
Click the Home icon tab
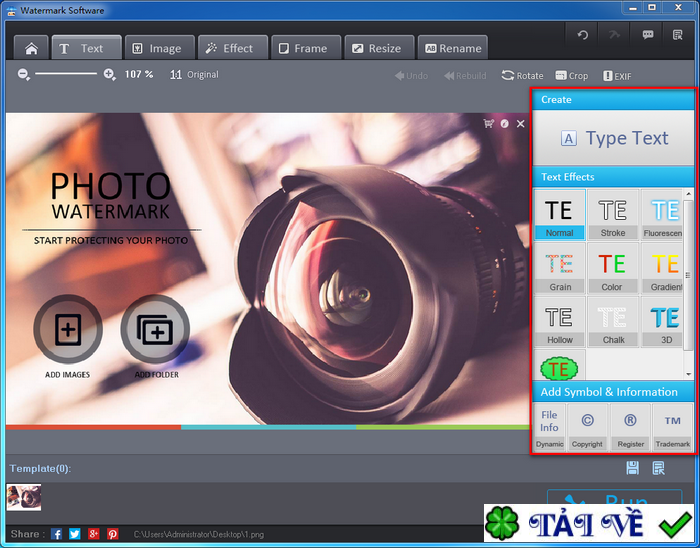(x=31, y=48)
